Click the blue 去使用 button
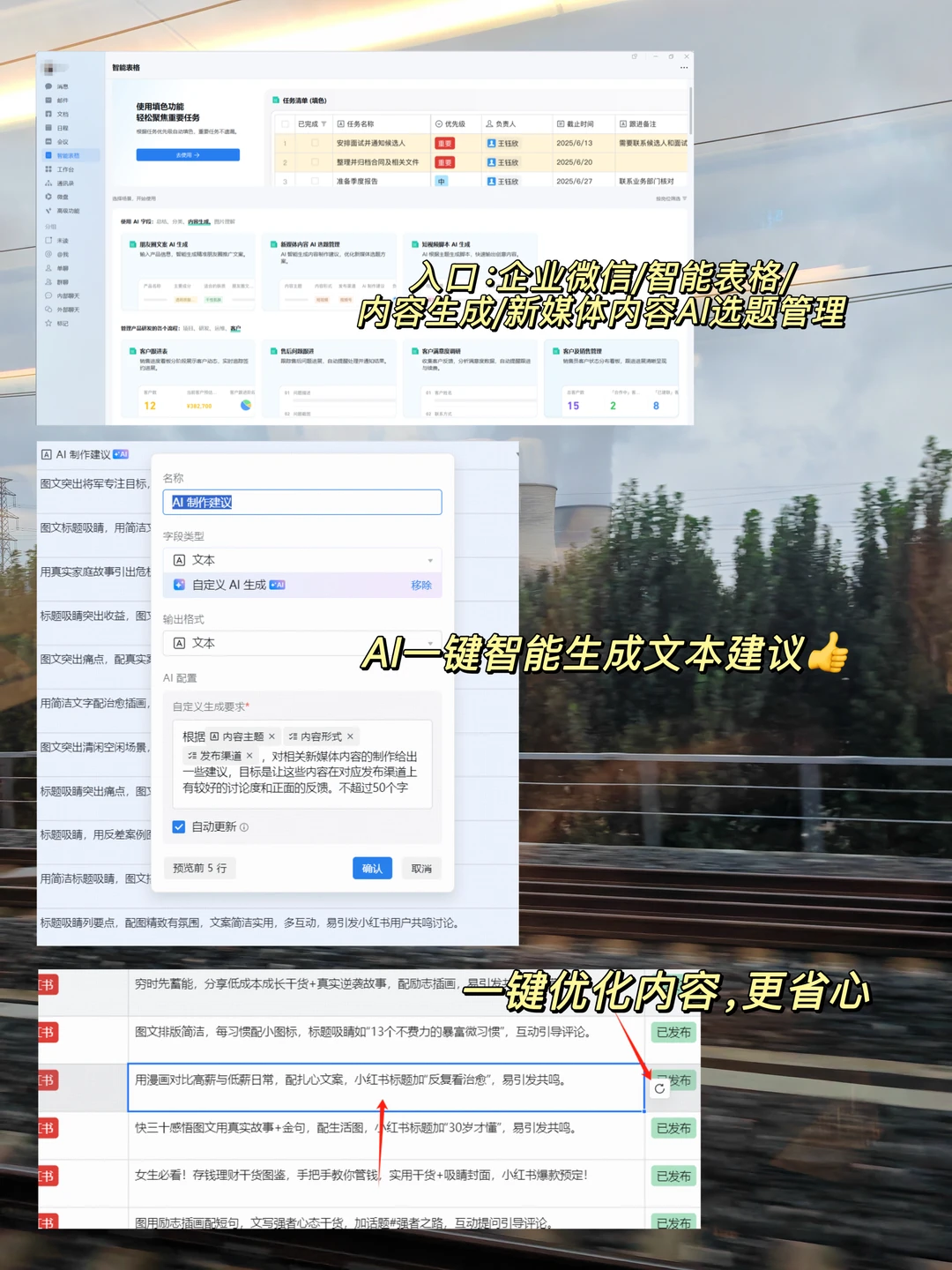Viewport: 952px width, 1270px height. click(x=188, y=155)
